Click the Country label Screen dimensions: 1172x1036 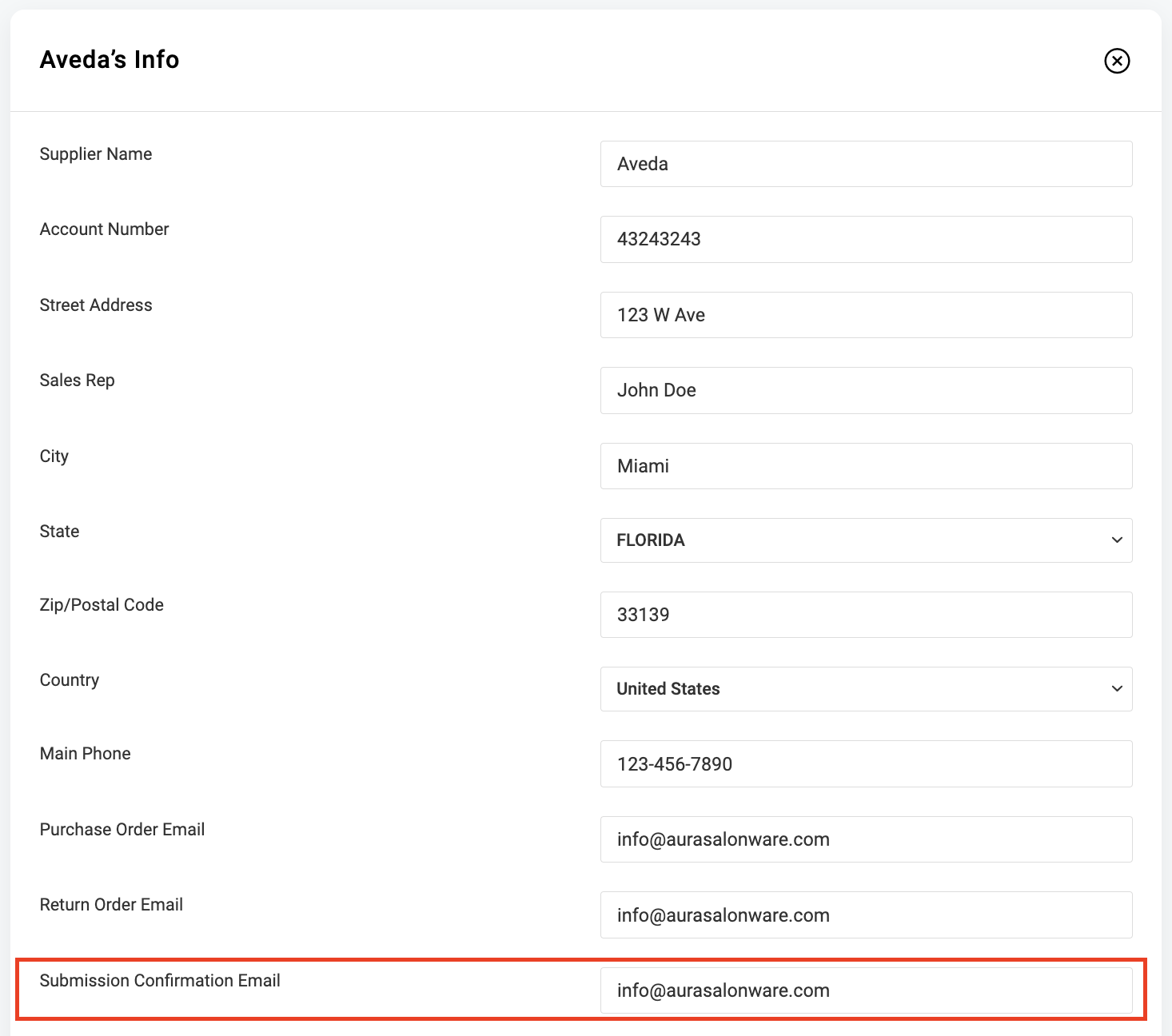(x=70, y=680)
